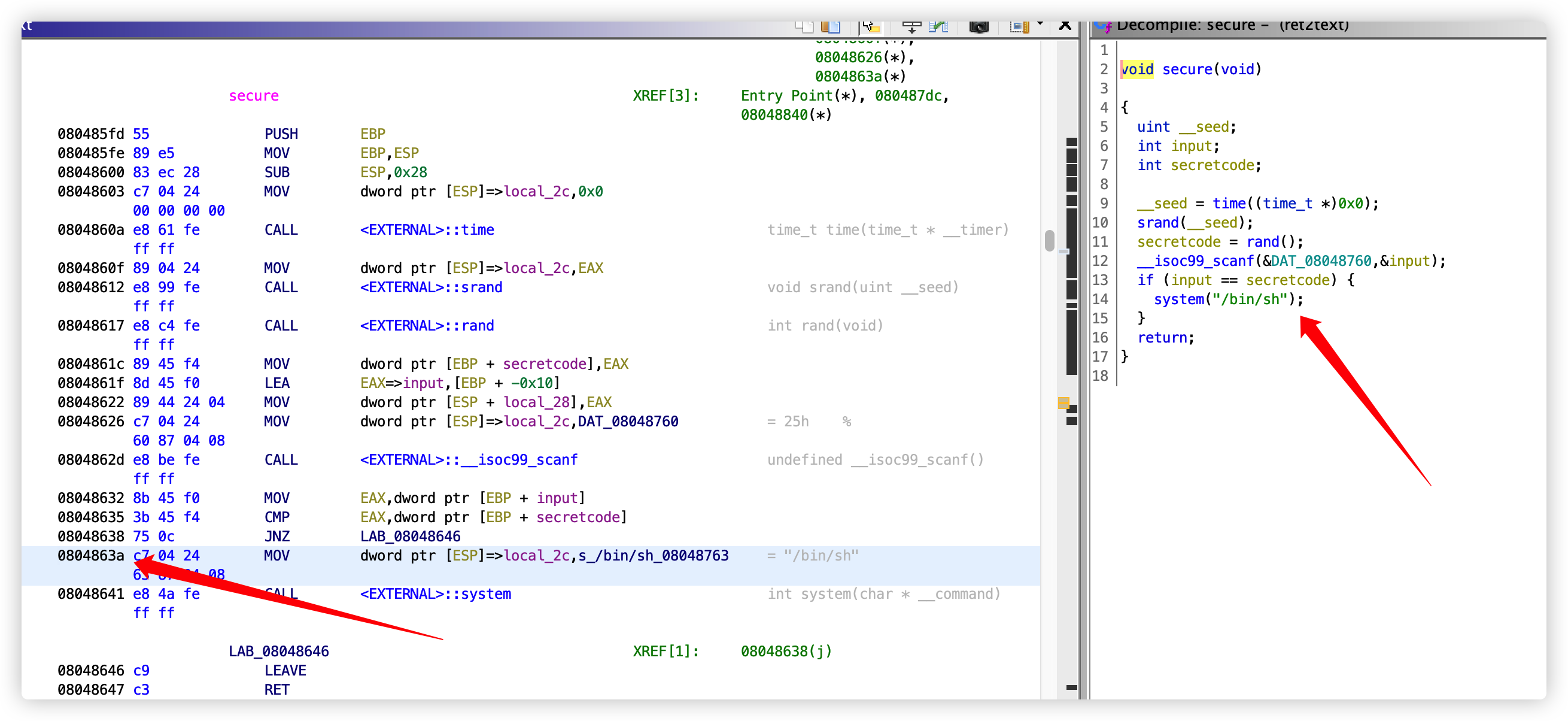Click the return statement on line 16

1166,338
